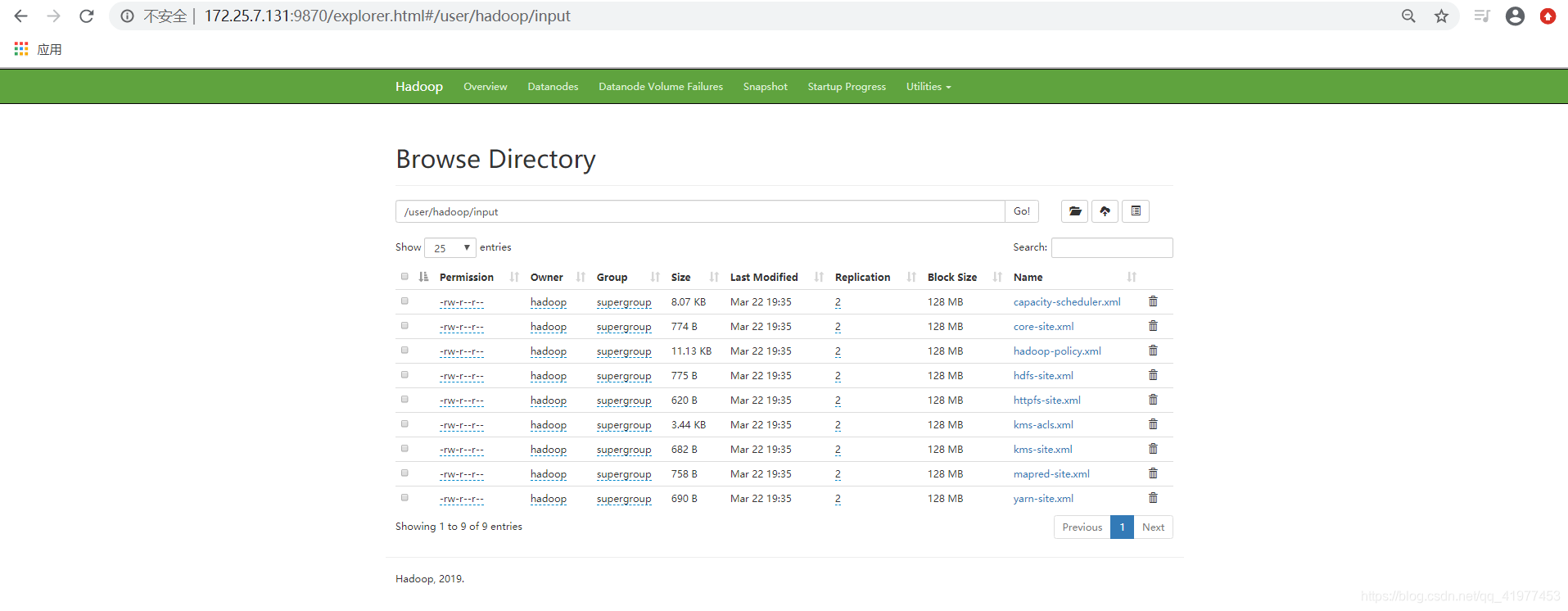Click the Hadoop brand link
1568x611 pixels.
pos(419,87)
